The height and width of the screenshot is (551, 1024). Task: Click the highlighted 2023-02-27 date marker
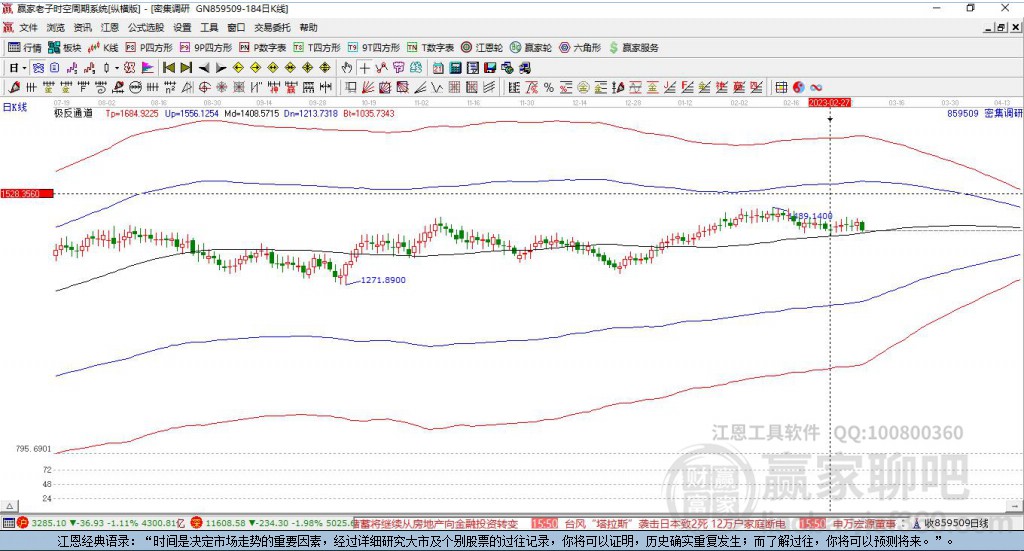coord(829,103)
